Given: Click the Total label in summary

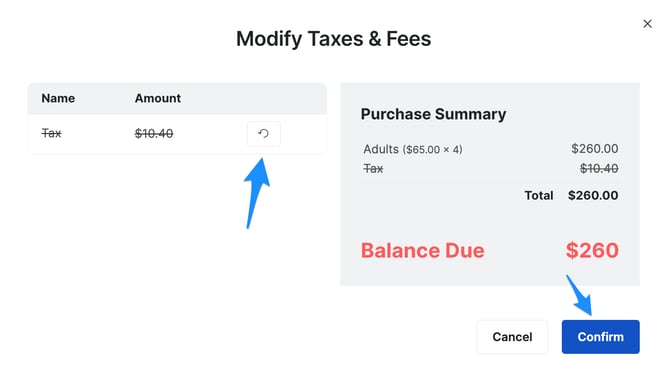Looking at the screenshot, I should click(539, 195).
